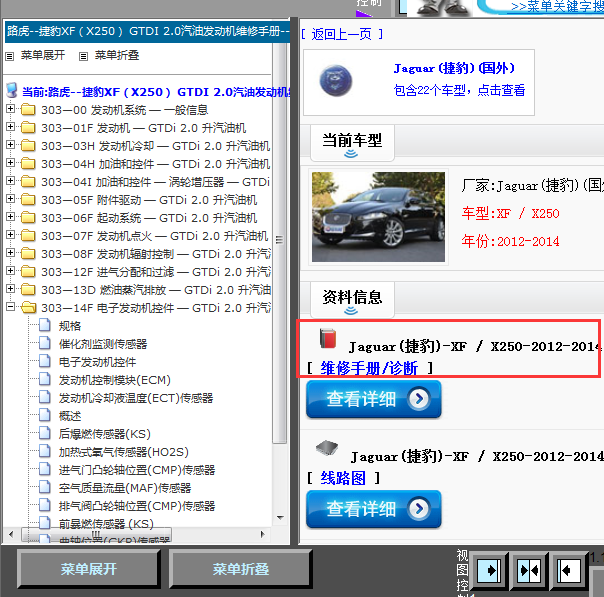The width and height of the screenshot is (604, 597).
Task: Expand the 303—00 发动机系统 folder
Action: pos(10,109)
